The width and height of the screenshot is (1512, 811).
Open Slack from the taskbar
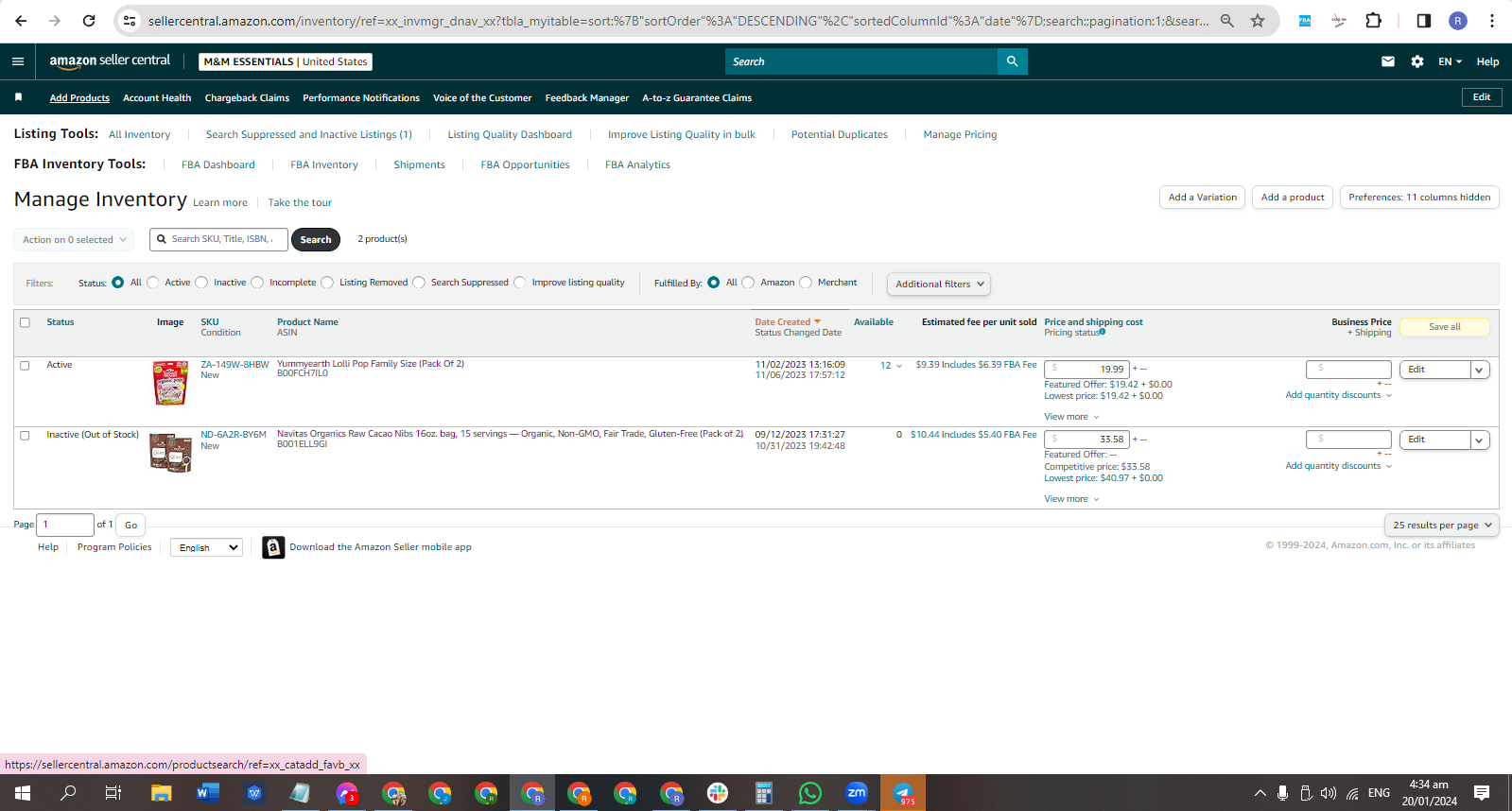(718, 793)
